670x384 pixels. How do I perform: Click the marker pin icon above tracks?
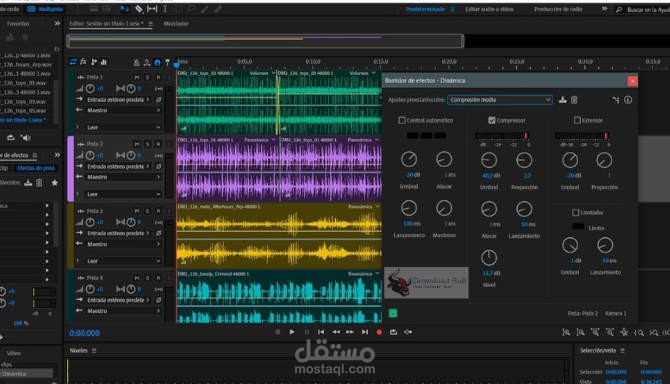[x=168, y=63]
